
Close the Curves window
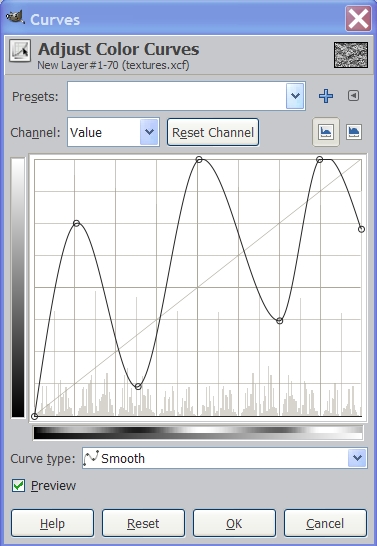click(358, 18)
